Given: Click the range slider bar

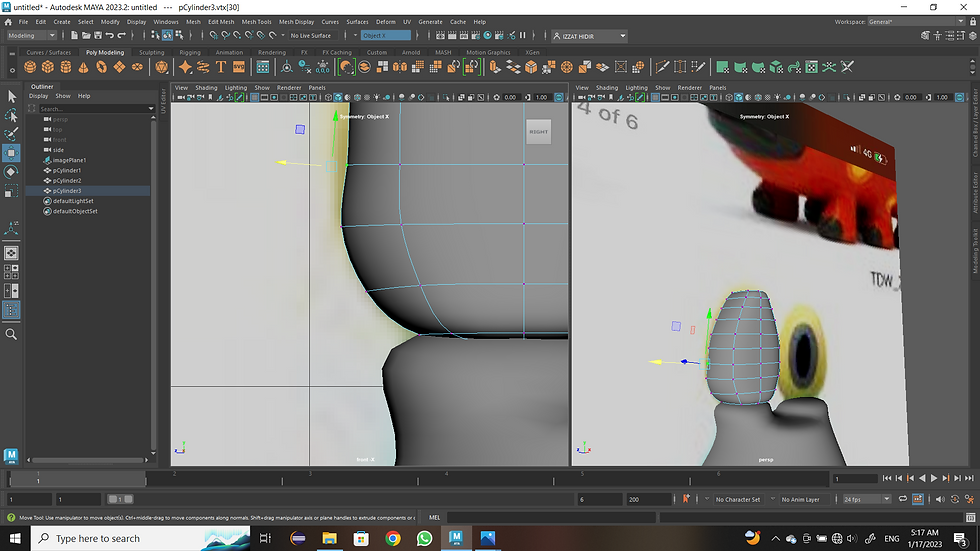Looking at the screenshot, I should click(x=120, y=499).
